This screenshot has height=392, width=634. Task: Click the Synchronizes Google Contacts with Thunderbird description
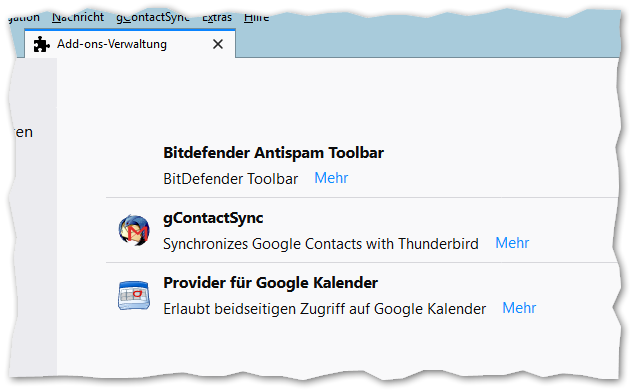coord(321,244)
